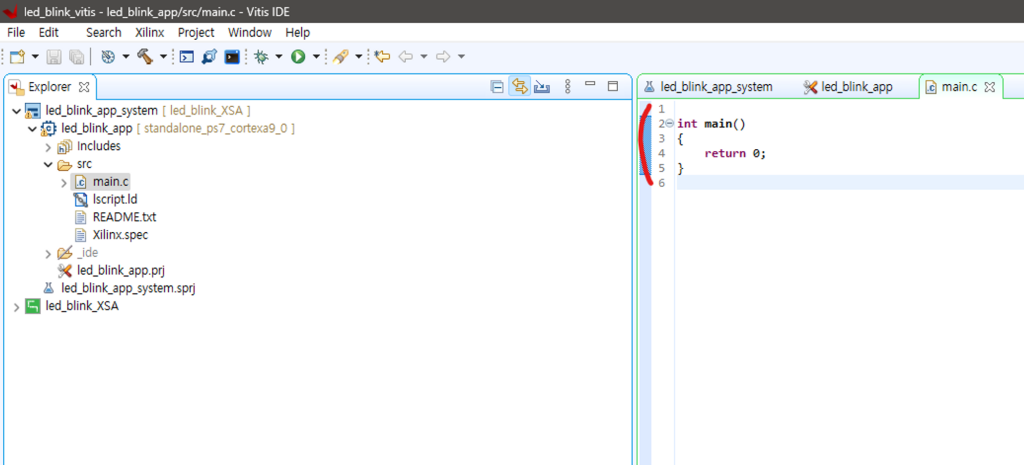The width and height of the screenshot is (1024, 465).
Task: Click the Save All icon
Action: click(76, 57)
